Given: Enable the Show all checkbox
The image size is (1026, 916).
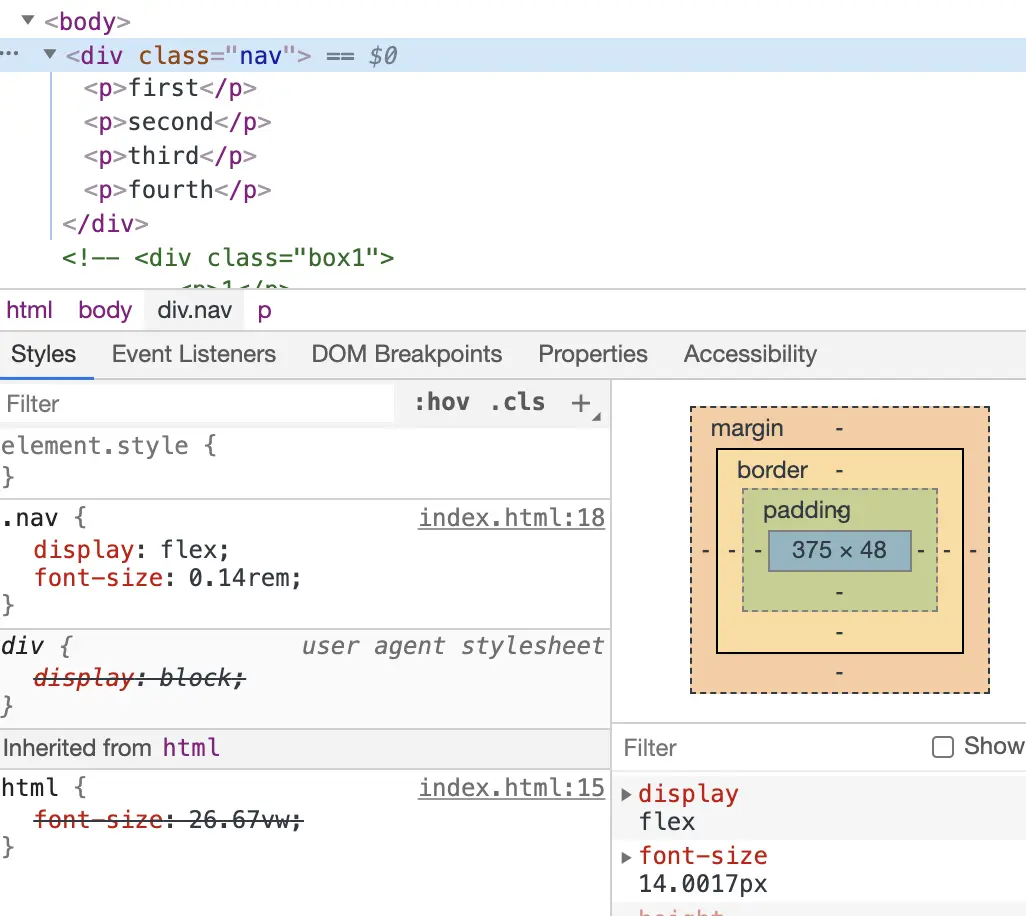Looking at the screenshot, I should click(x=942, y=747).
